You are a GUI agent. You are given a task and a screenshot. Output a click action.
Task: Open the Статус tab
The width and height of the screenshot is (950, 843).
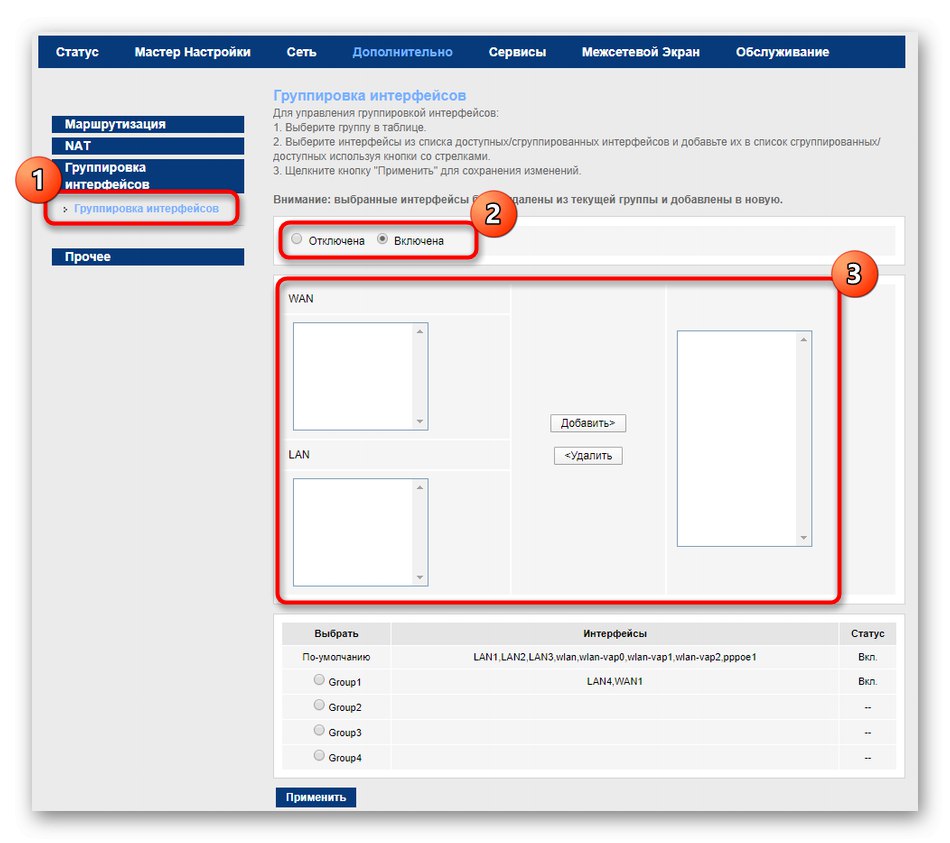pos(77,52)
